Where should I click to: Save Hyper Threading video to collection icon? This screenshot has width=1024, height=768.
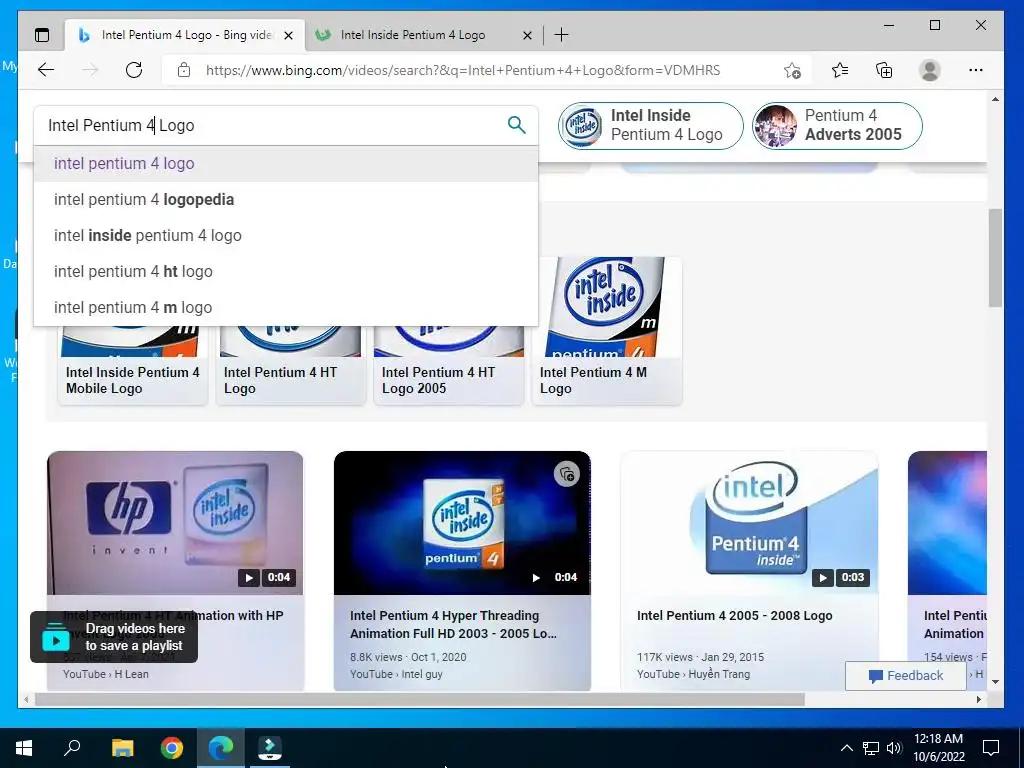coord(567,474)
